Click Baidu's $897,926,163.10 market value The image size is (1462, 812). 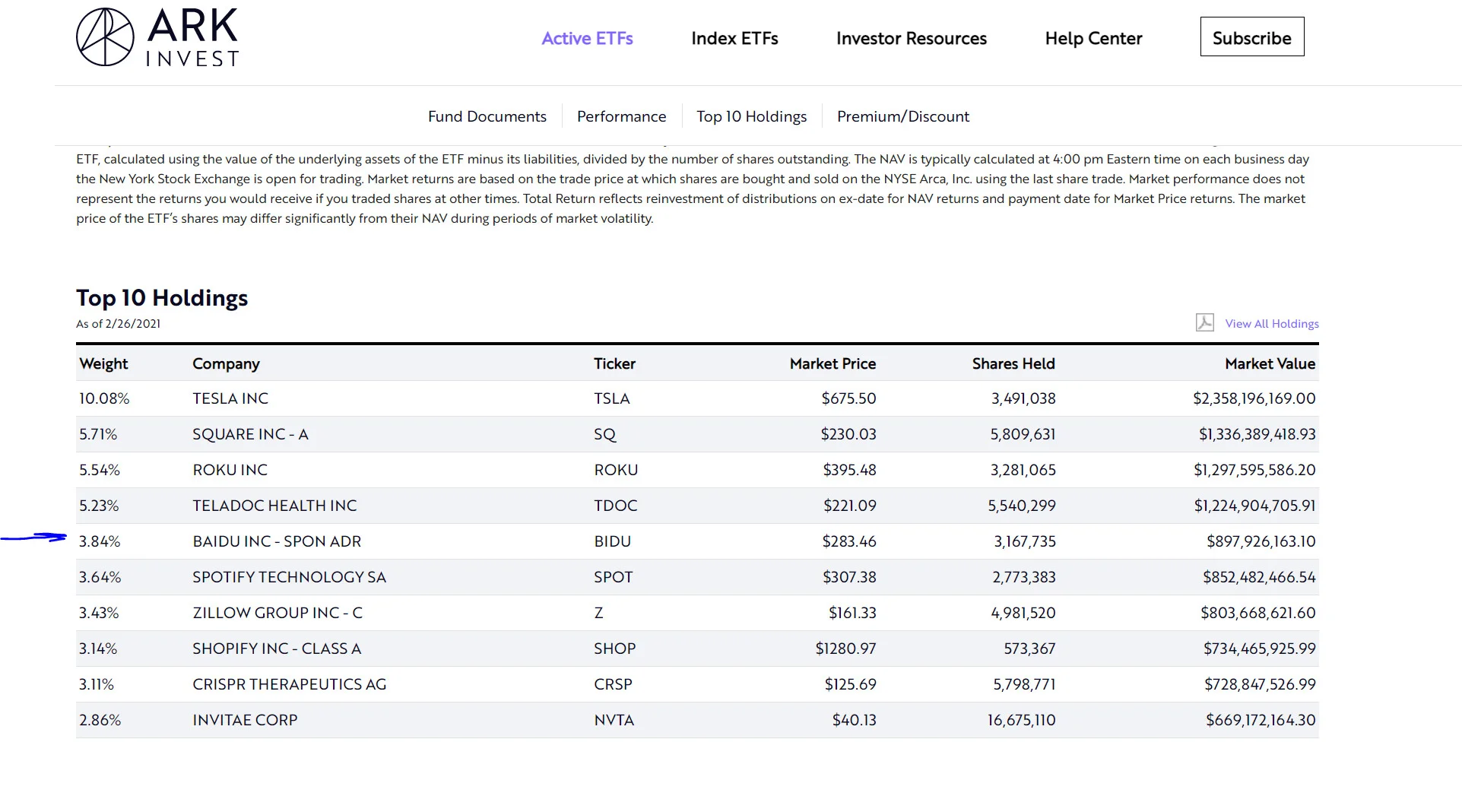pyautogui.click(x=1261, y=541)
